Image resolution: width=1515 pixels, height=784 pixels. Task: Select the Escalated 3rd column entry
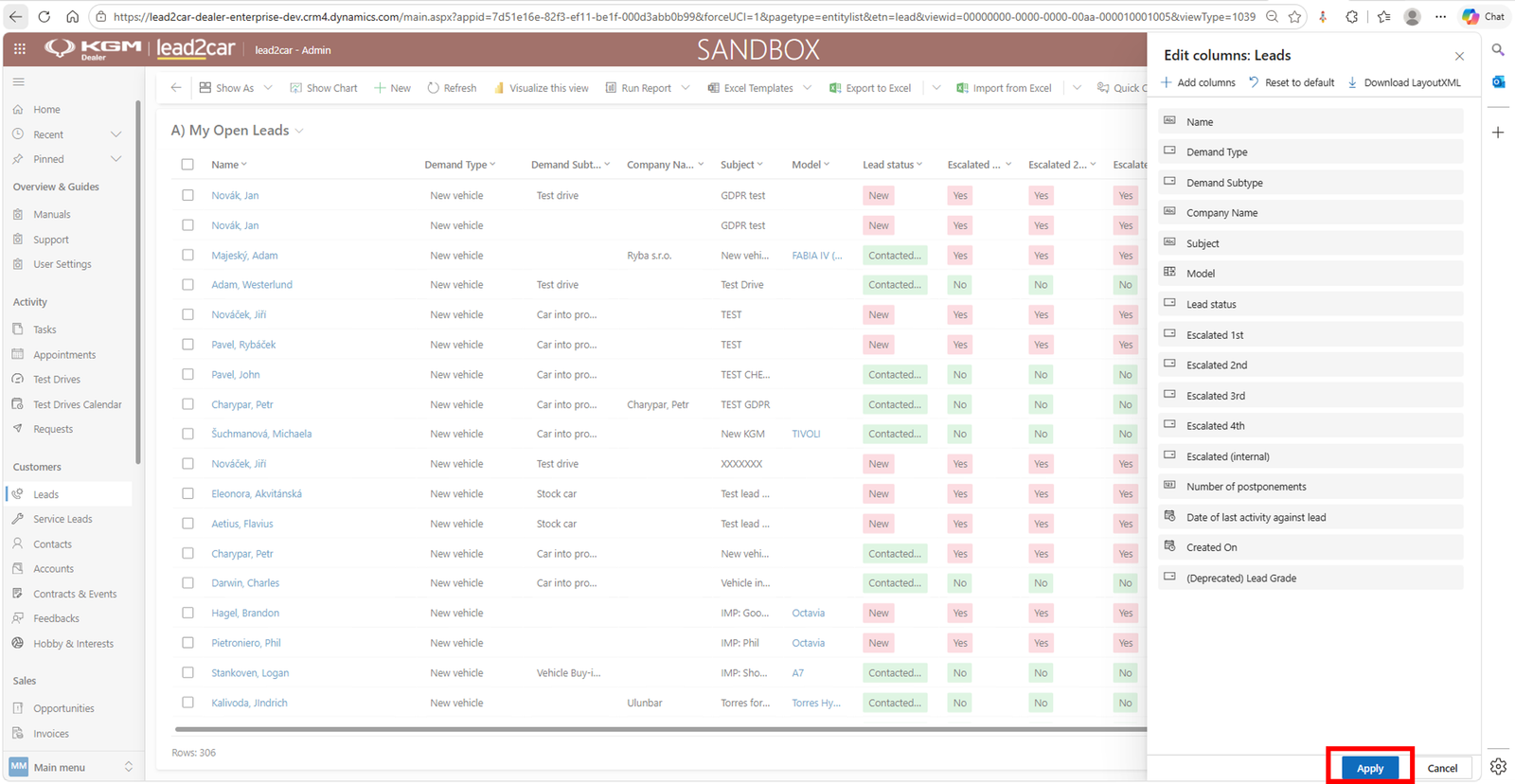(1310, 396)
